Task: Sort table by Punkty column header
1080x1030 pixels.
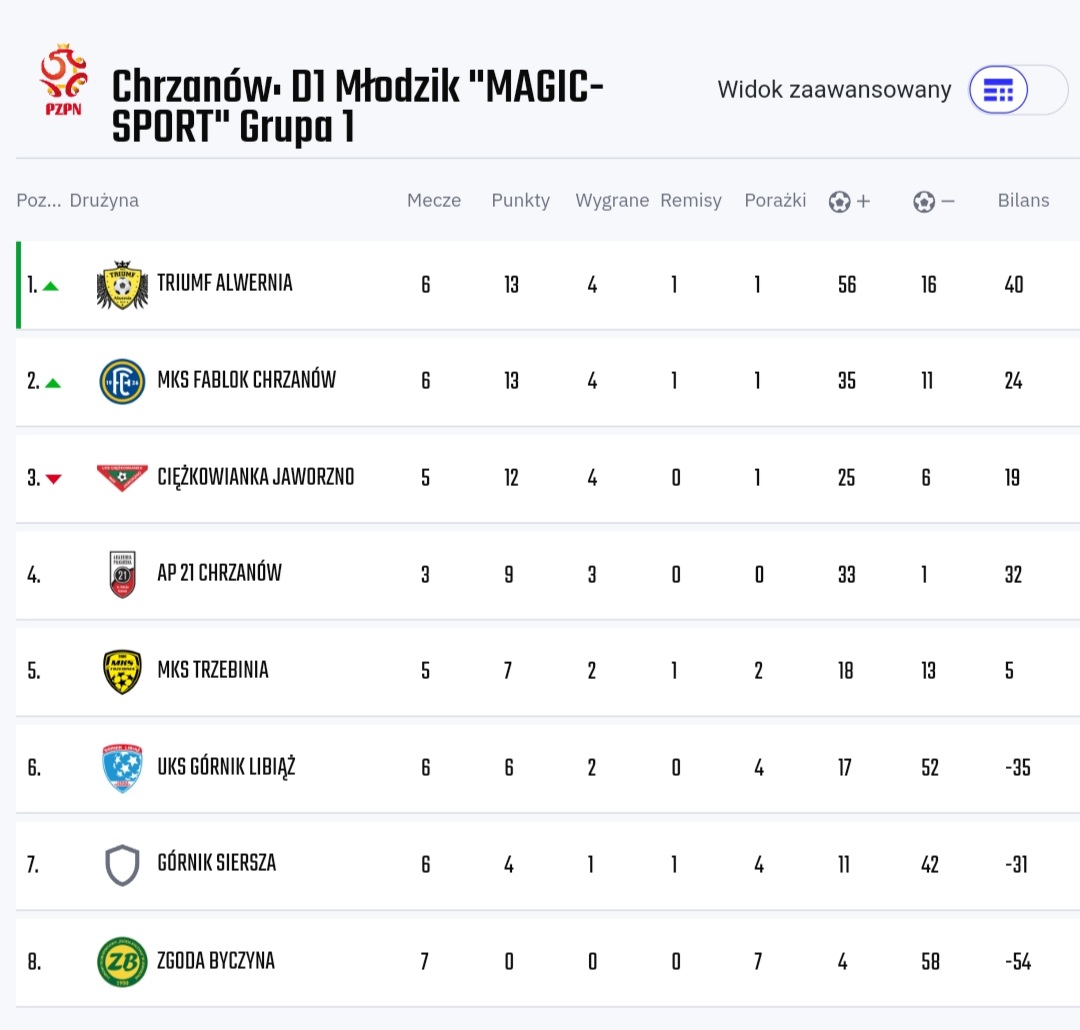Action: [520, 200]
